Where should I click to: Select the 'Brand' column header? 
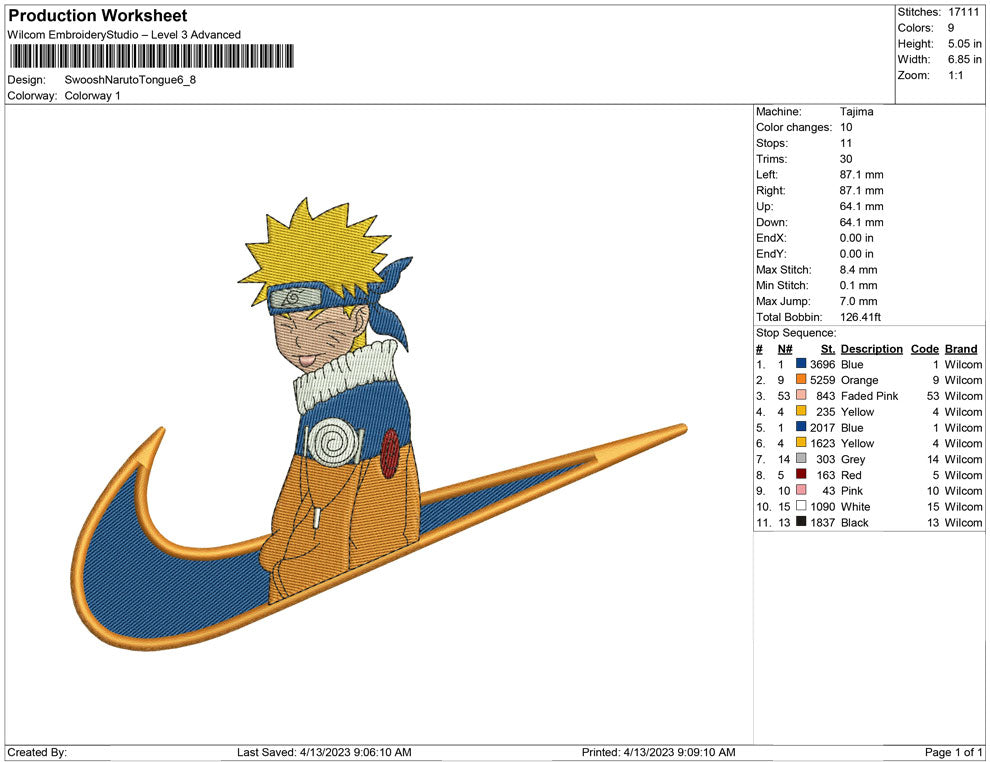[961, 349]
